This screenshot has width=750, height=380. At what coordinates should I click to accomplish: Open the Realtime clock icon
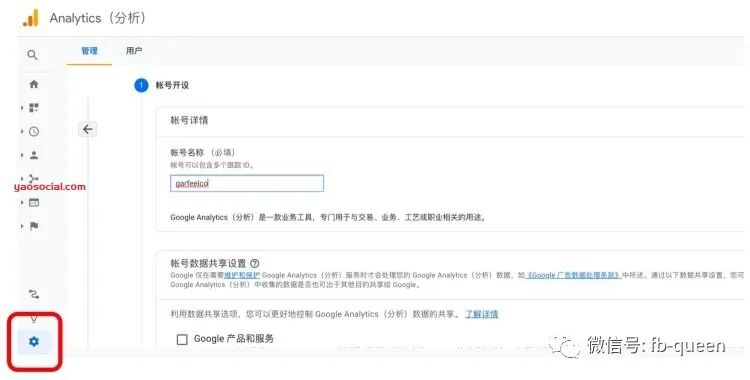(x=34, y=132)
